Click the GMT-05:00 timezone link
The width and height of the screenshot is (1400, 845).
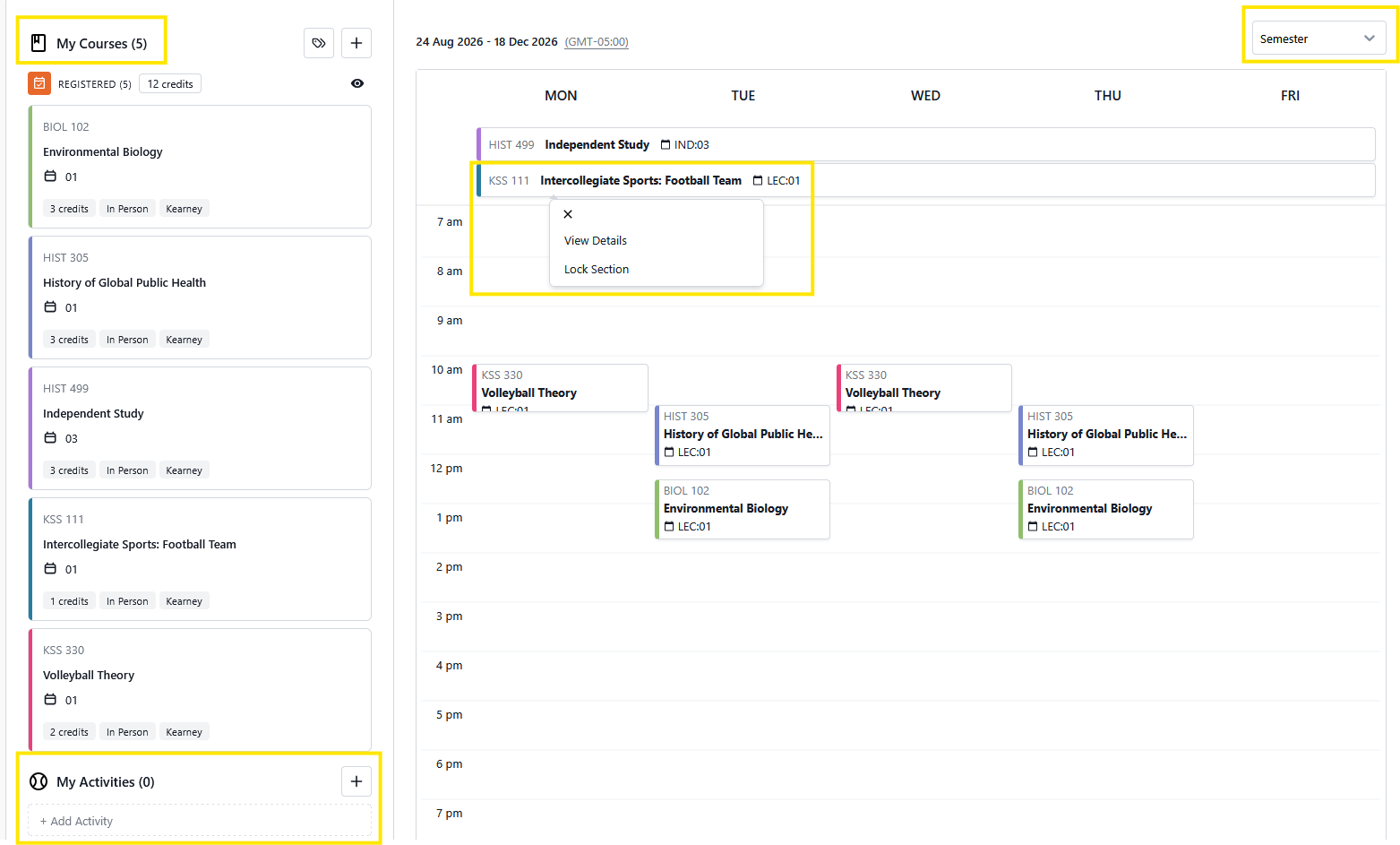597,42
